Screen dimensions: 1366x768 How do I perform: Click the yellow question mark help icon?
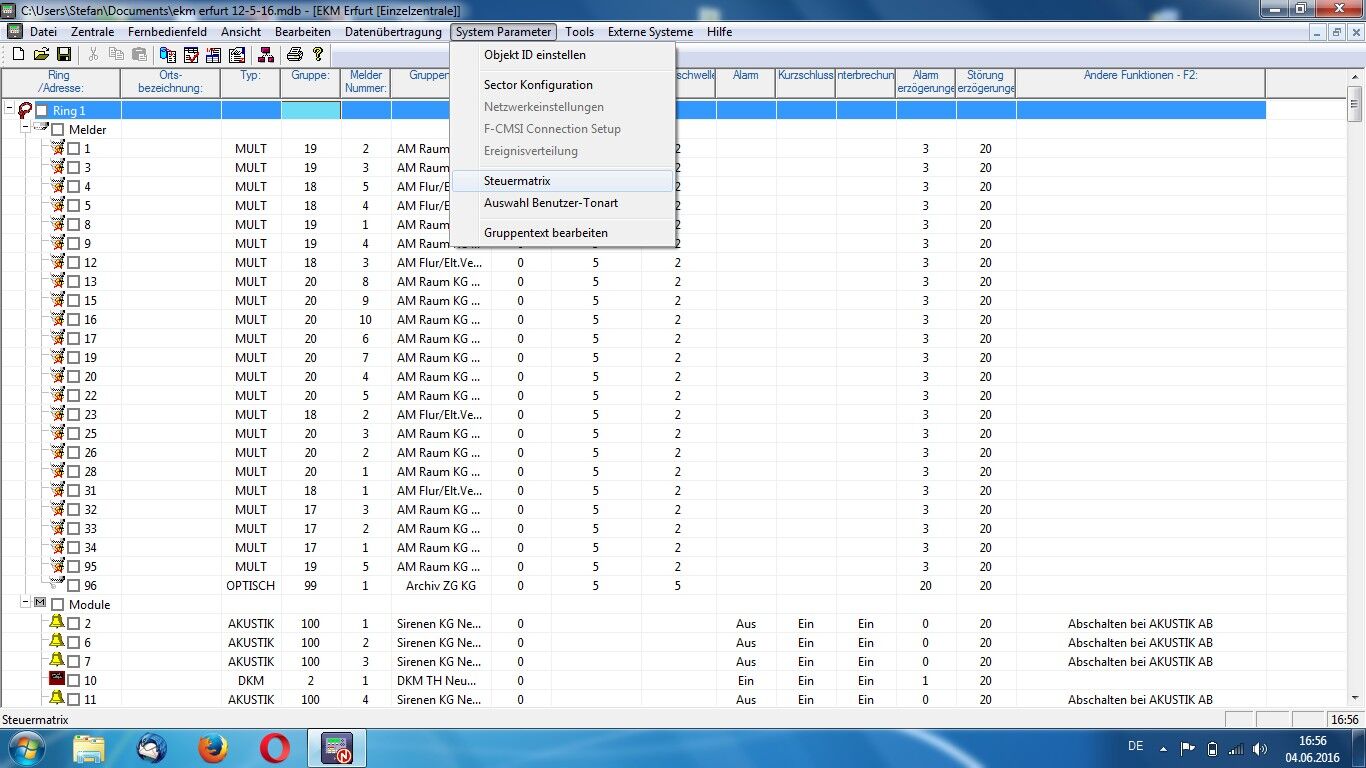click(318, 54)
